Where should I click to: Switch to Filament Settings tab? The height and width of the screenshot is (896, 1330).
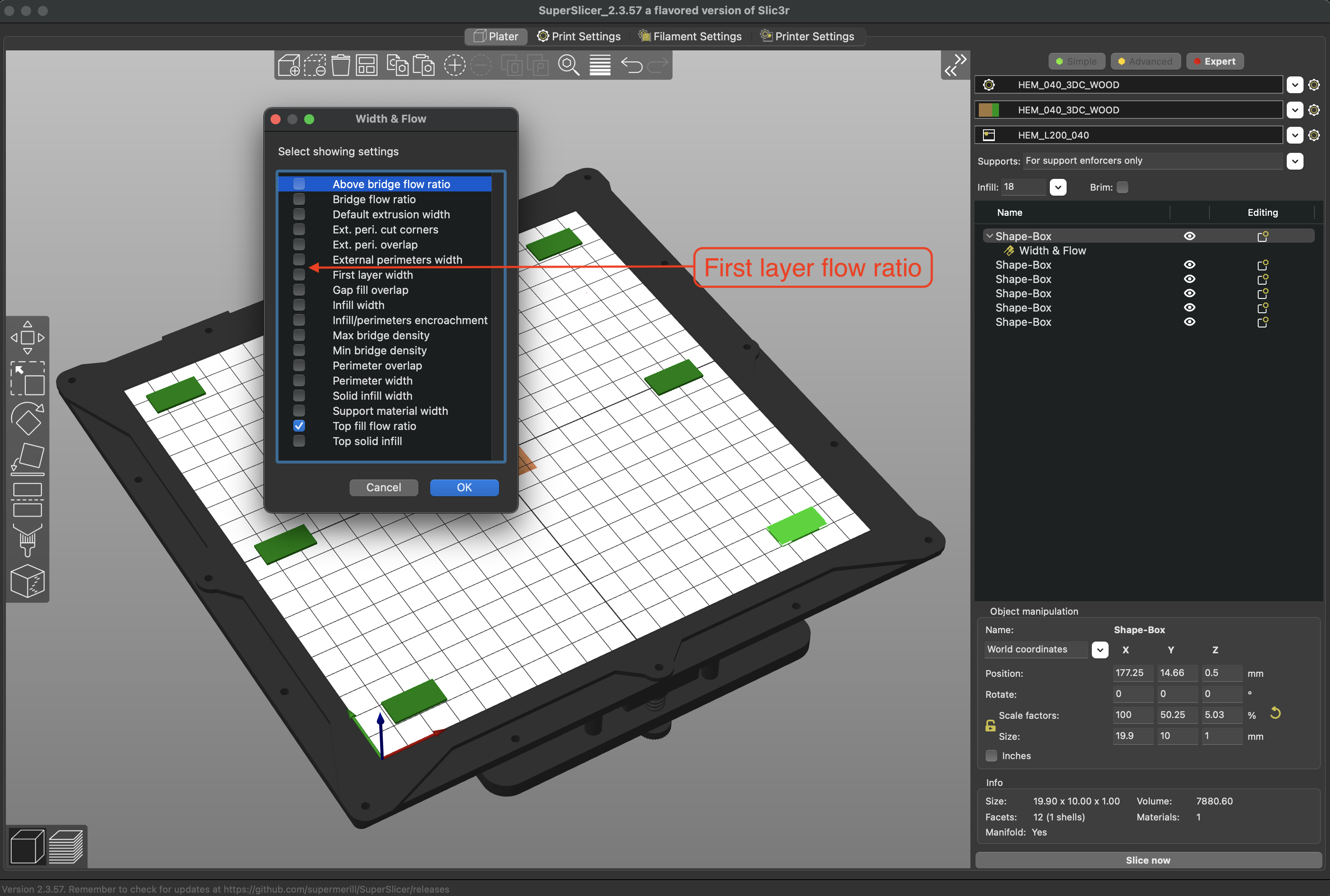point(690,37)
